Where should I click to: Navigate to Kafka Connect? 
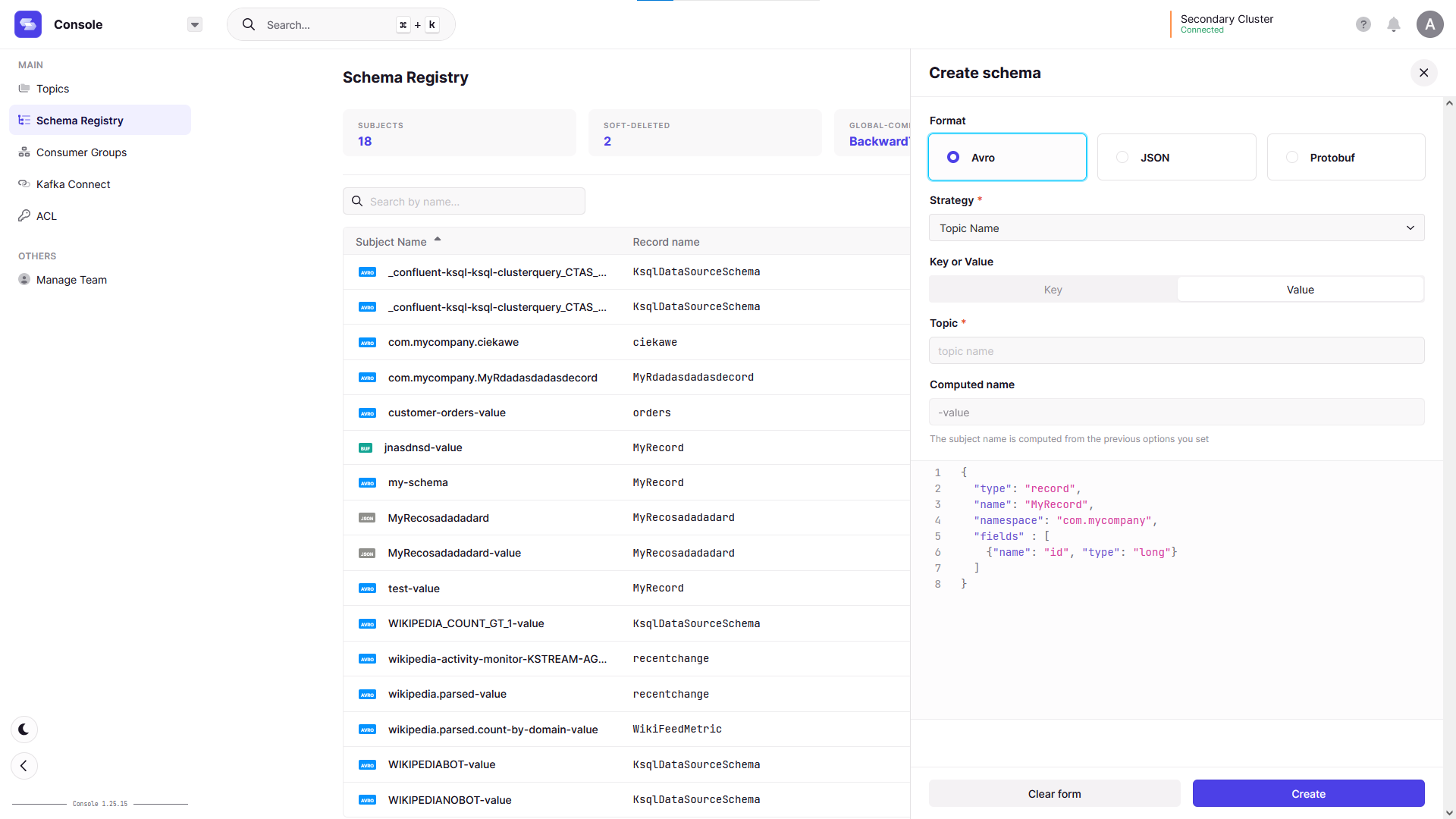tap(100, 184)
